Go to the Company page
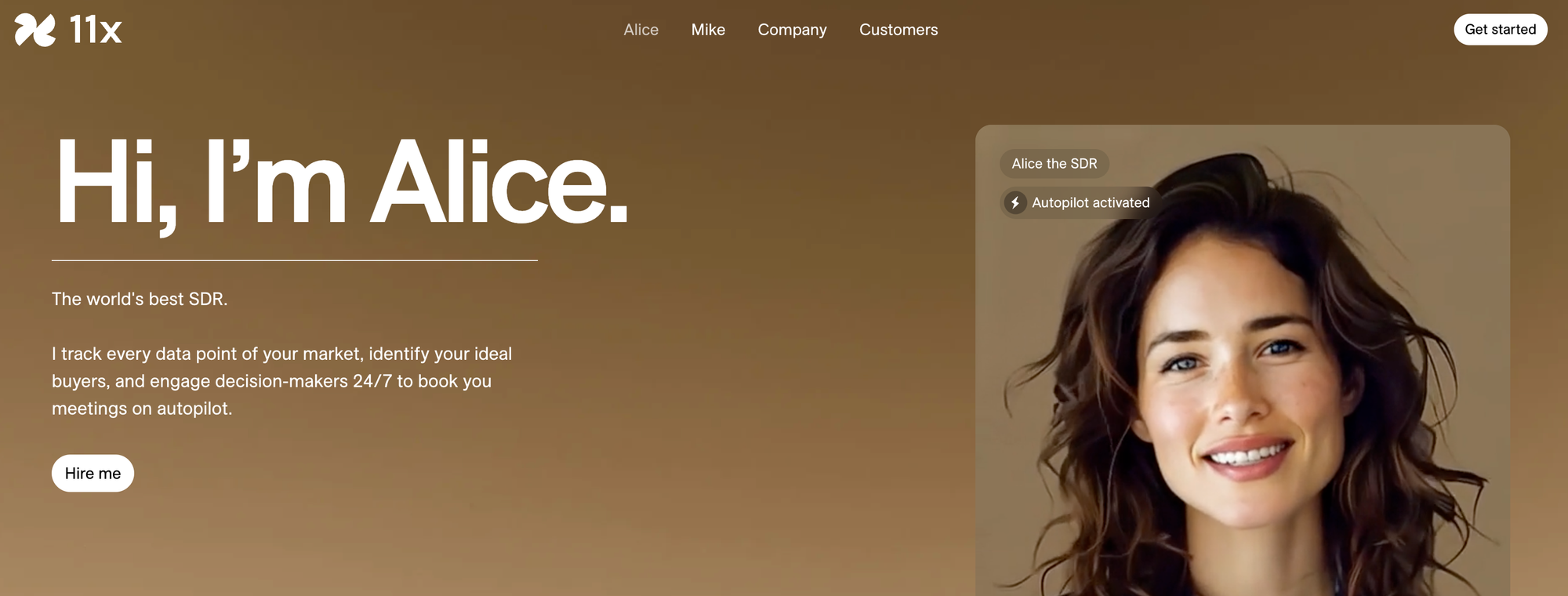The height and width of the screenshot is (596, 1568). [792, 30]
